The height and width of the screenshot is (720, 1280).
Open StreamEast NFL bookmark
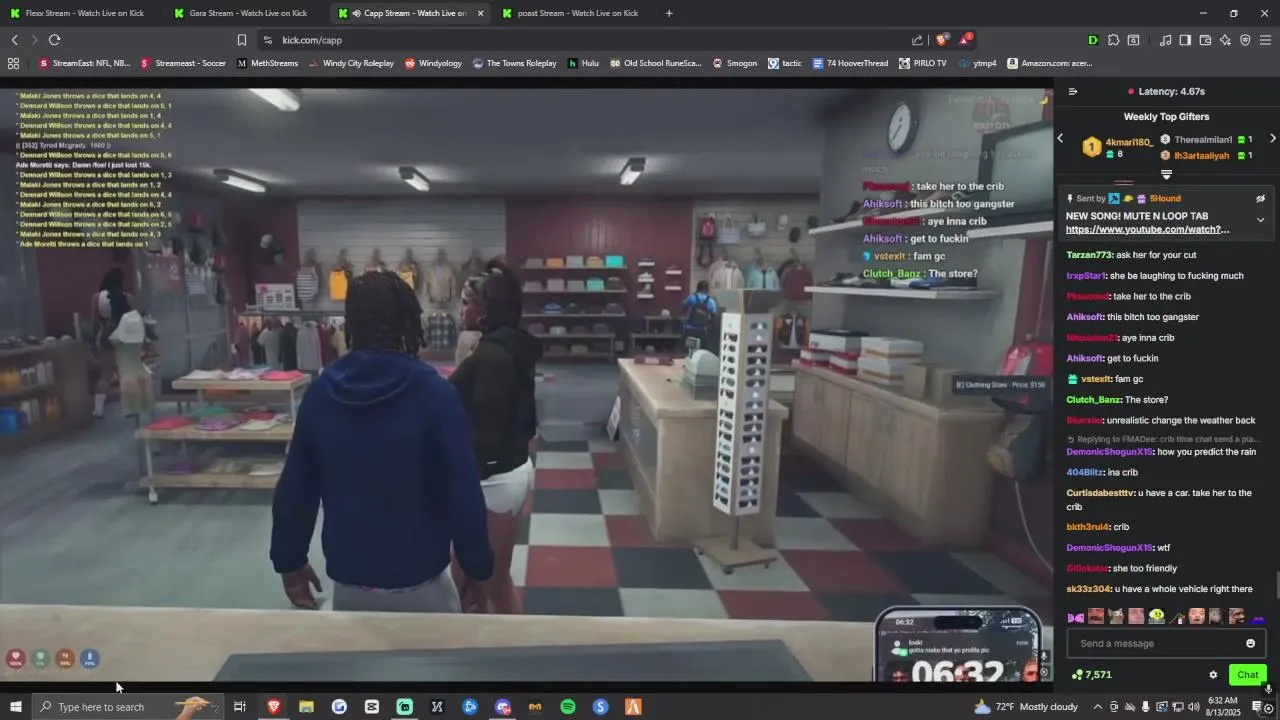pyautogui.click(x=84, y=63)
